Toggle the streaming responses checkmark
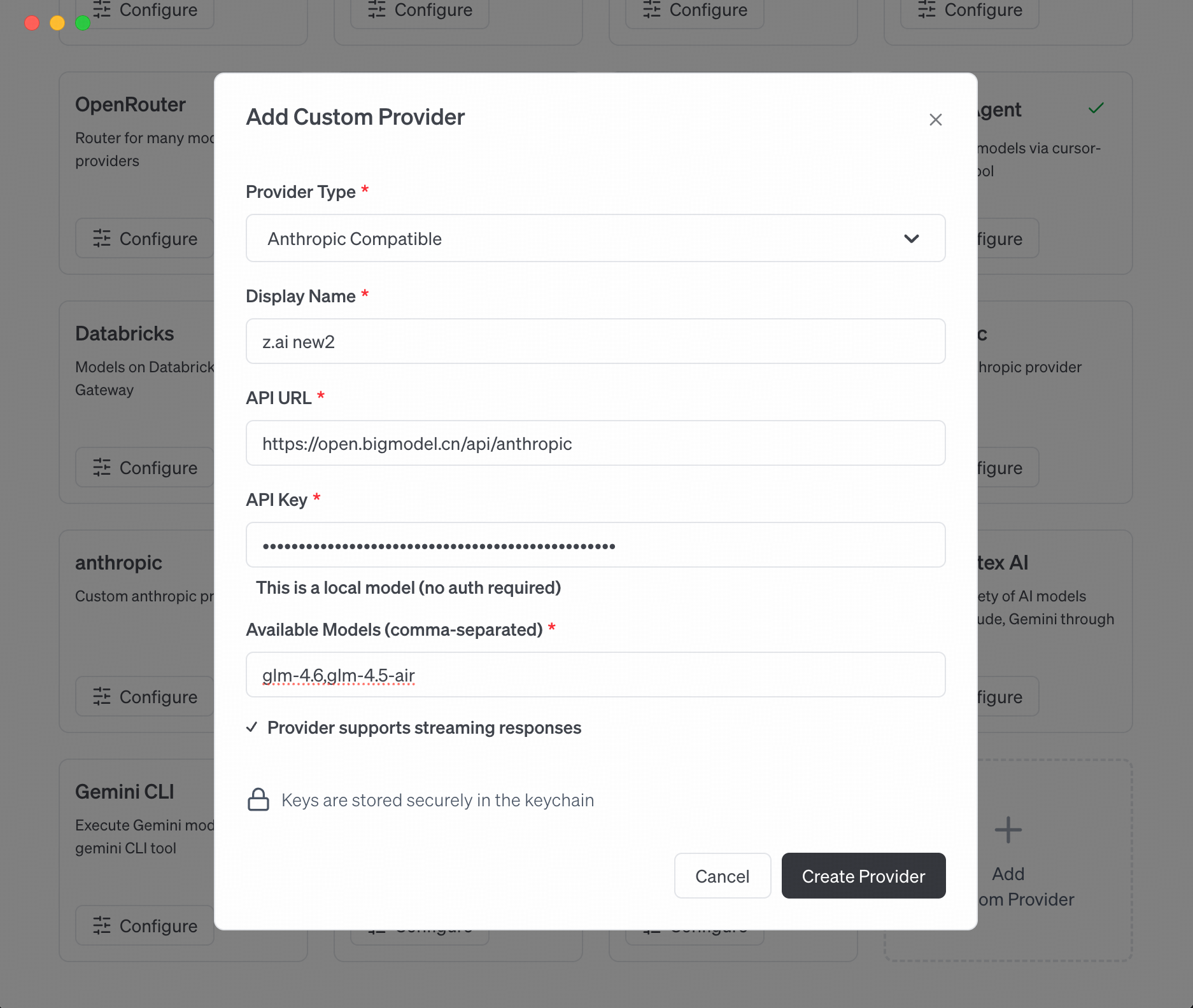Image resolution: width=1193 pixels, height=1008 pixels. tap(252, 727)
